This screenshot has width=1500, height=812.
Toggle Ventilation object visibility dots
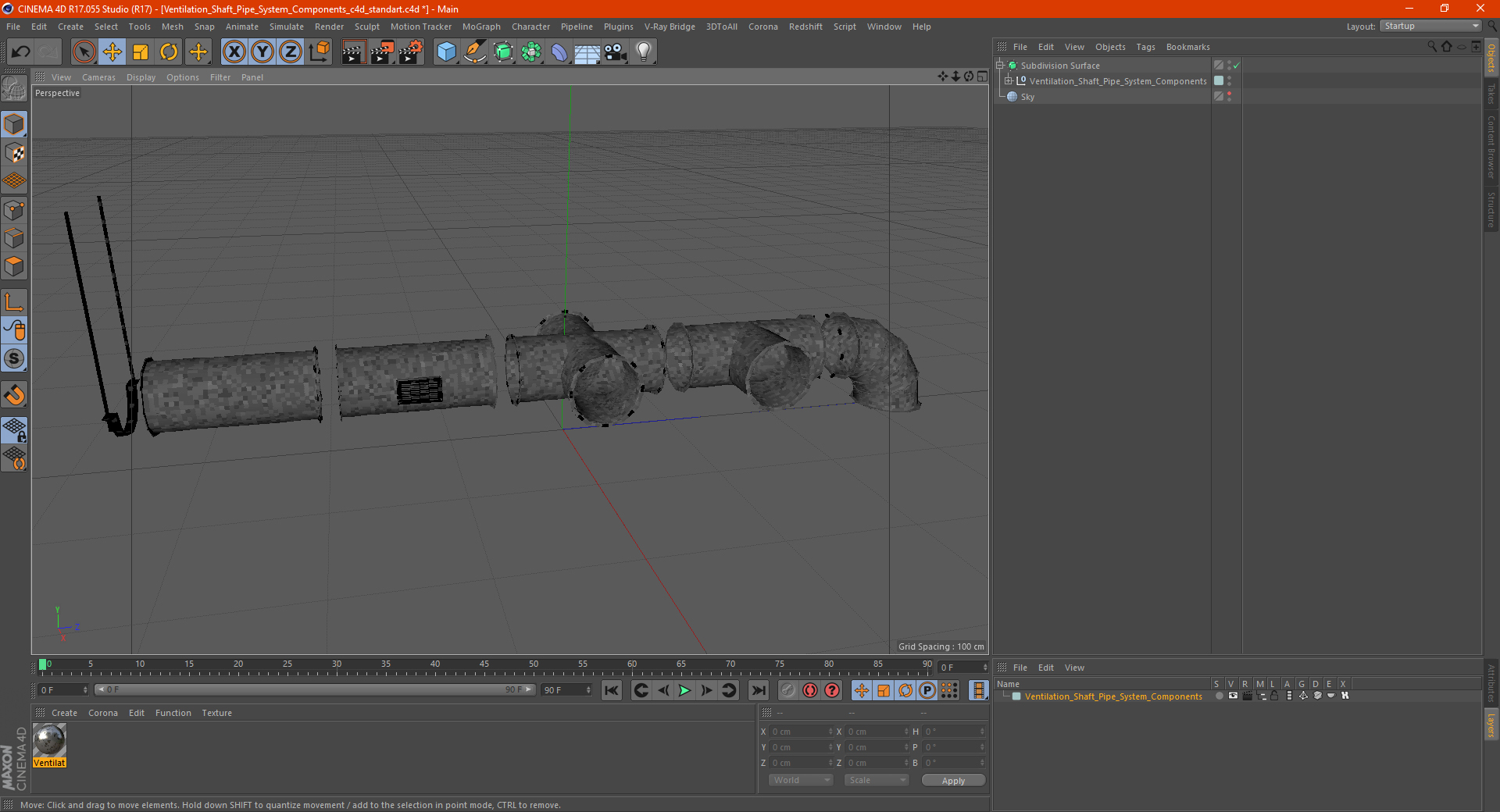point(1229,80)
